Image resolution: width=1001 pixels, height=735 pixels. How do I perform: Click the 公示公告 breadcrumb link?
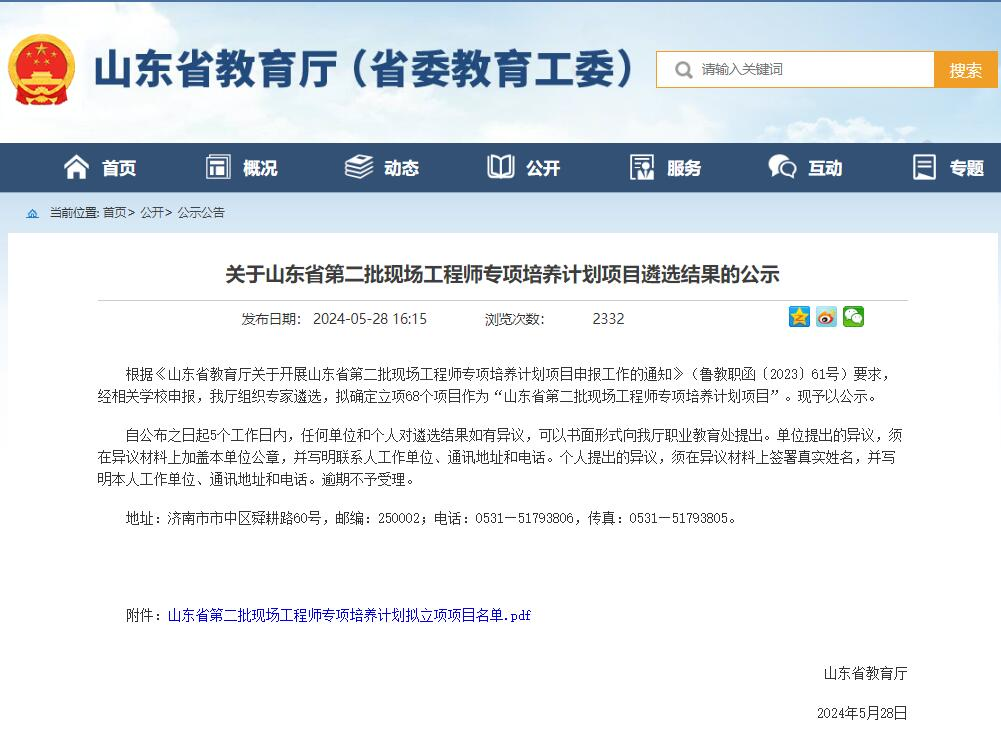201,213
